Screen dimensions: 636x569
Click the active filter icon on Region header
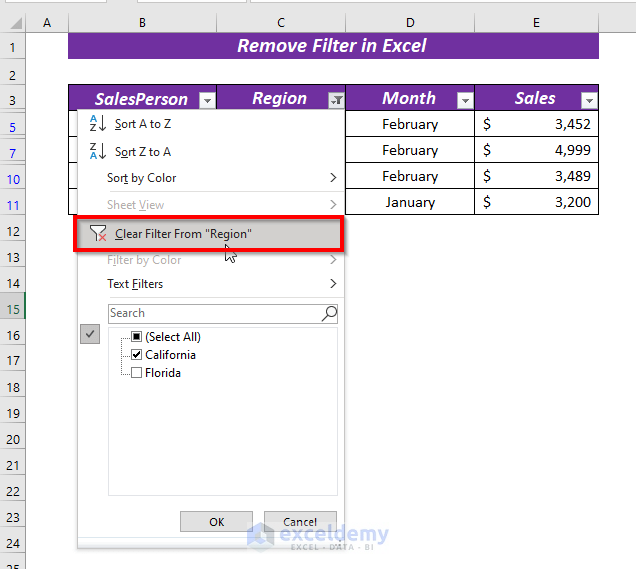tap(336, 100)
